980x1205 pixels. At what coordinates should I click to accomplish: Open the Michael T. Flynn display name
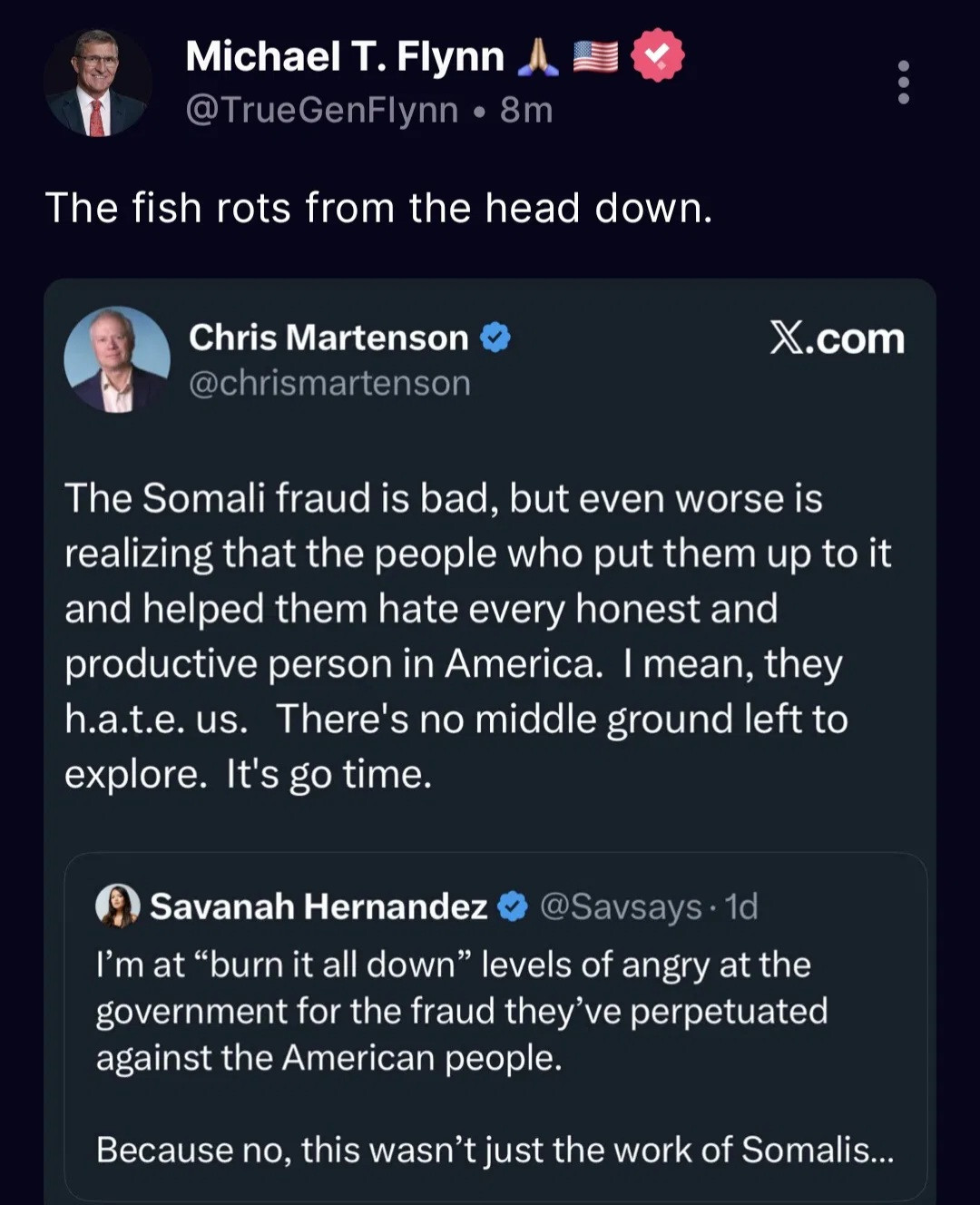pyautogui.click(x=344, y=56)
